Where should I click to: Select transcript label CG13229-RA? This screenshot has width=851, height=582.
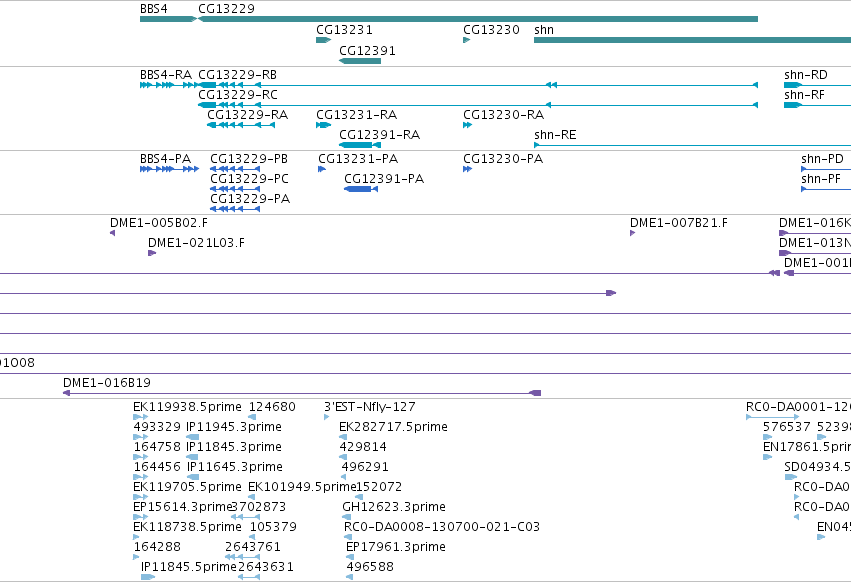pyautogui.click(x=247, y=115)
